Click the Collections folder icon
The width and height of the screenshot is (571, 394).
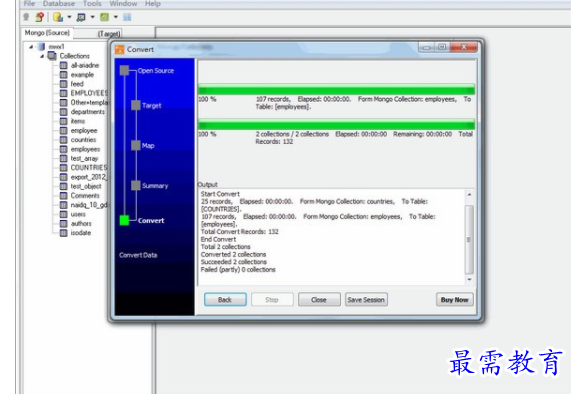pyautogui.click(x=52, y=56)
